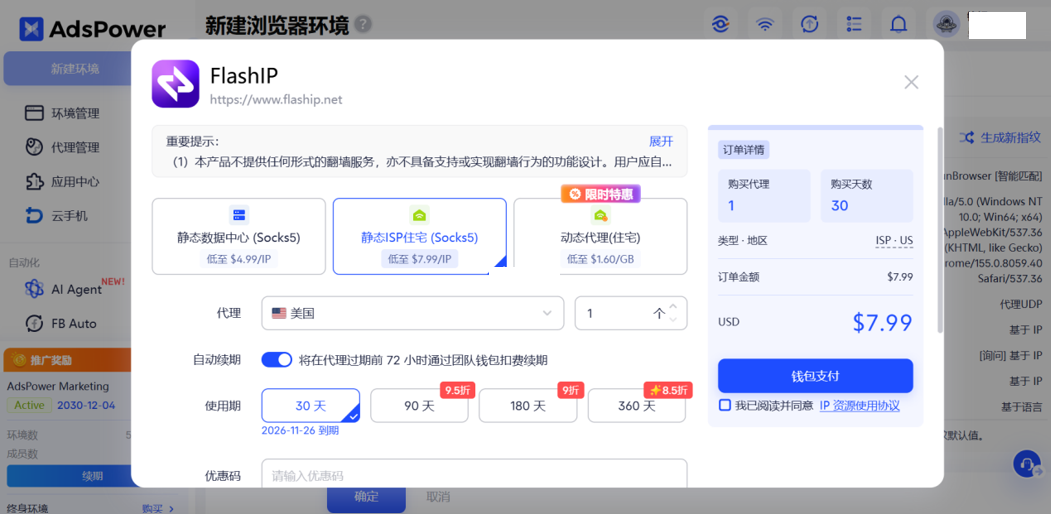Check the 我已阅读并同意 checkbox
This screenshot has height=514, width=1051.
(x=724, y=405)
